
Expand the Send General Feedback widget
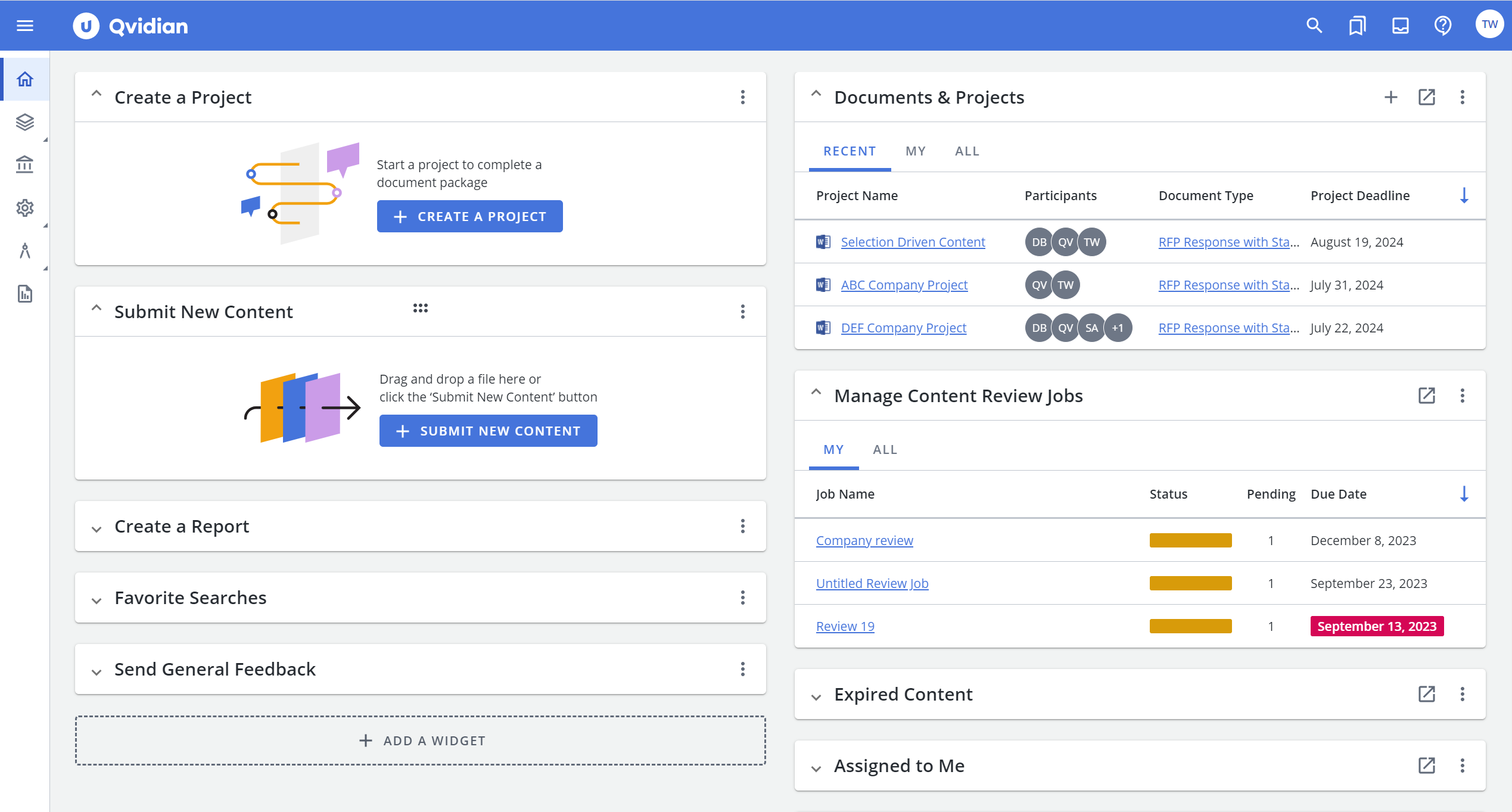click(x=97, y=671)
